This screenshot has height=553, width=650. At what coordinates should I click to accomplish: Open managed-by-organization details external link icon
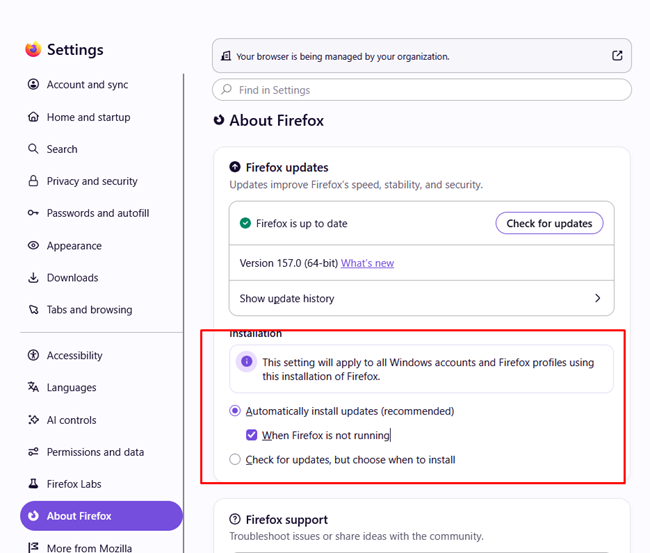(617, 56)
